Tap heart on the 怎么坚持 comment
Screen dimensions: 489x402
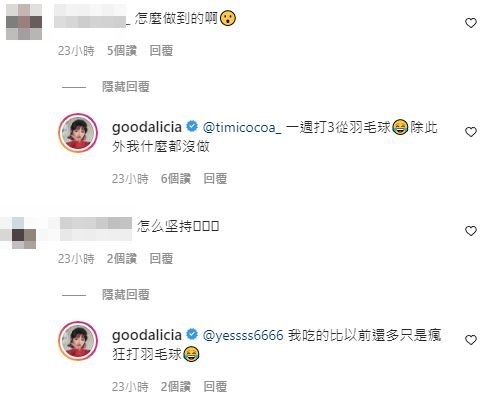click(x=471, y=231)
